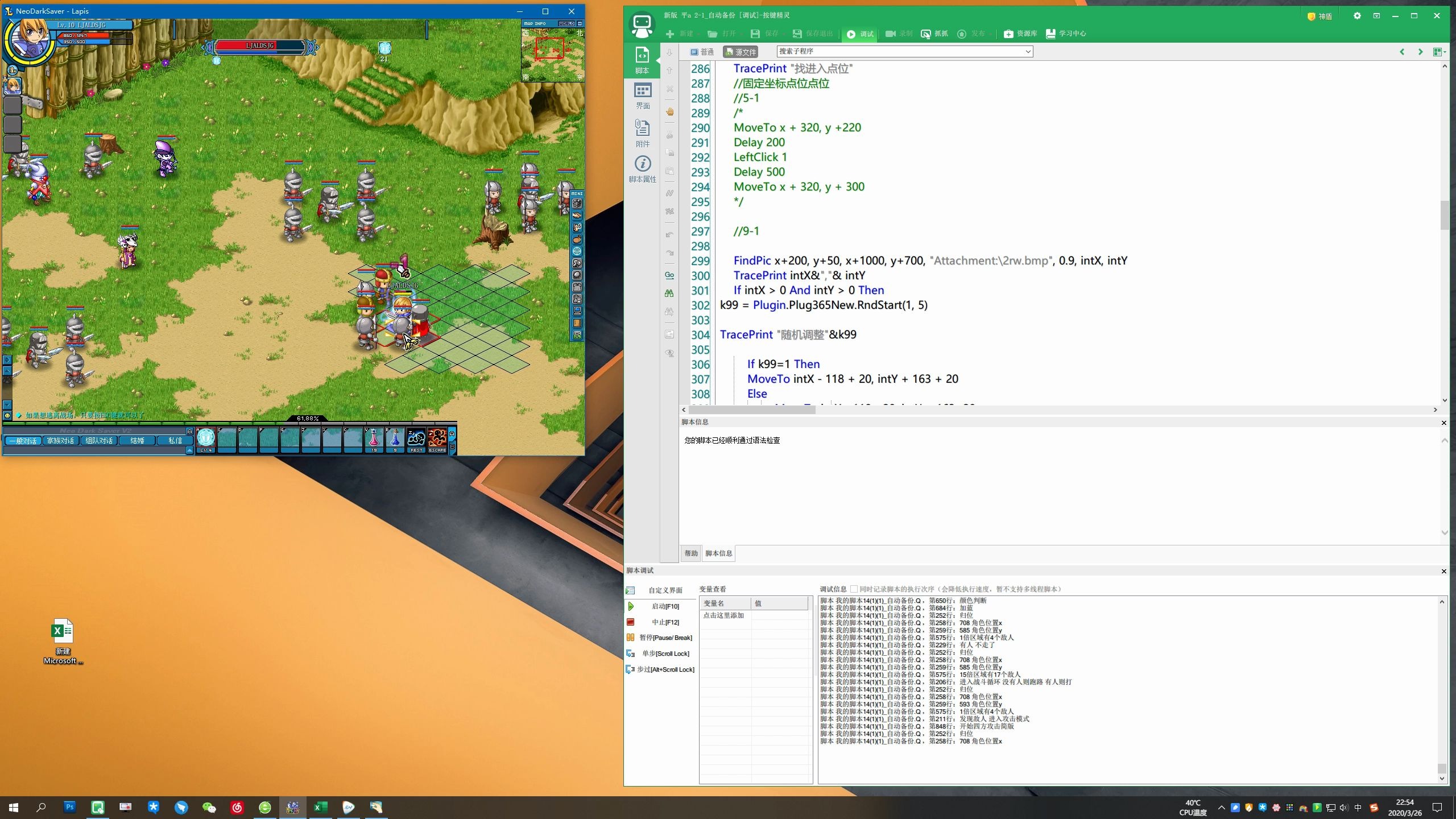Click the settings gear in title bar
The width and height of the screenshot is (1456, 819).
click(x=1357, y=16)
